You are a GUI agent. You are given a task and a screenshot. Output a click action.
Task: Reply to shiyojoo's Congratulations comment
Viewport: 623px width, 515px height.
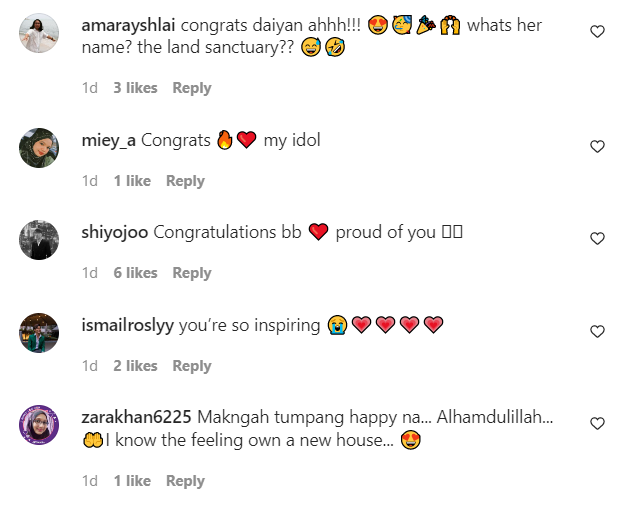point(192,273)
